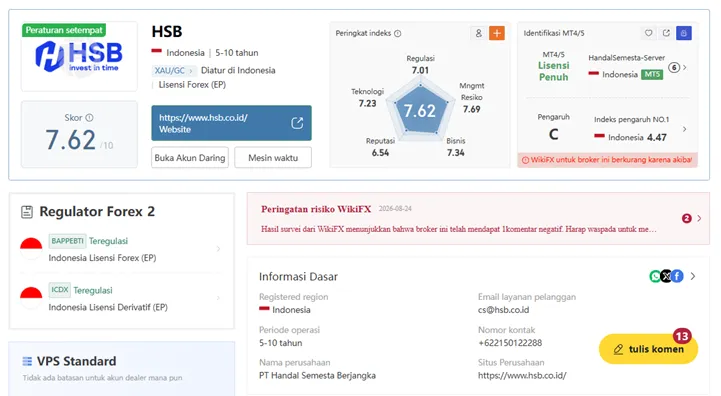Click the HSB broker logo
The image size is (721, 396).
click(79, 57)
